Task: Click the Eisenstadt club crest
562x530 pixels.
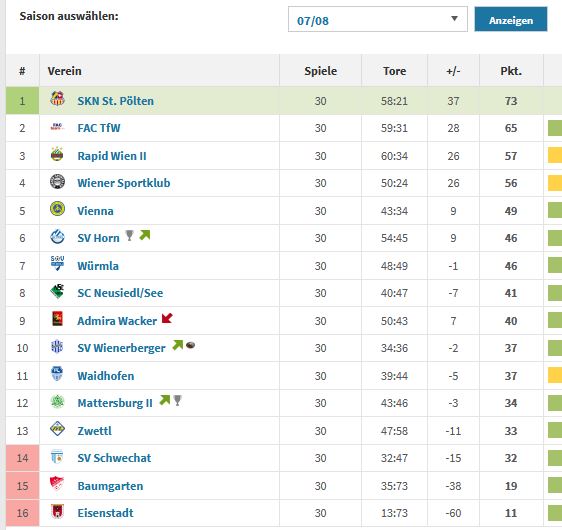Action: (x=57, y=511)
